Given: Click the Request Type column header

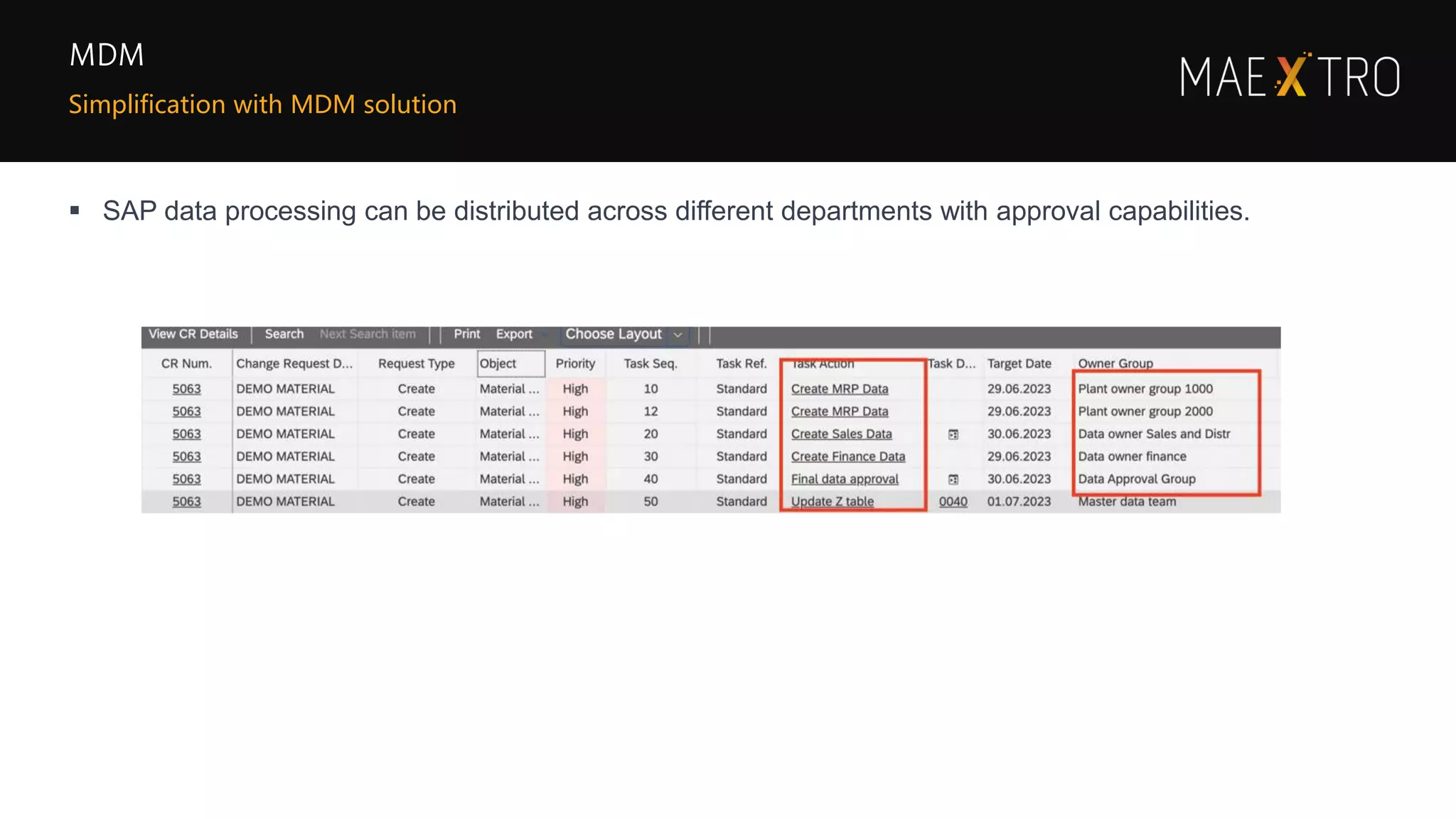Looking at the screenshot, I should click(x=416, y=363).
